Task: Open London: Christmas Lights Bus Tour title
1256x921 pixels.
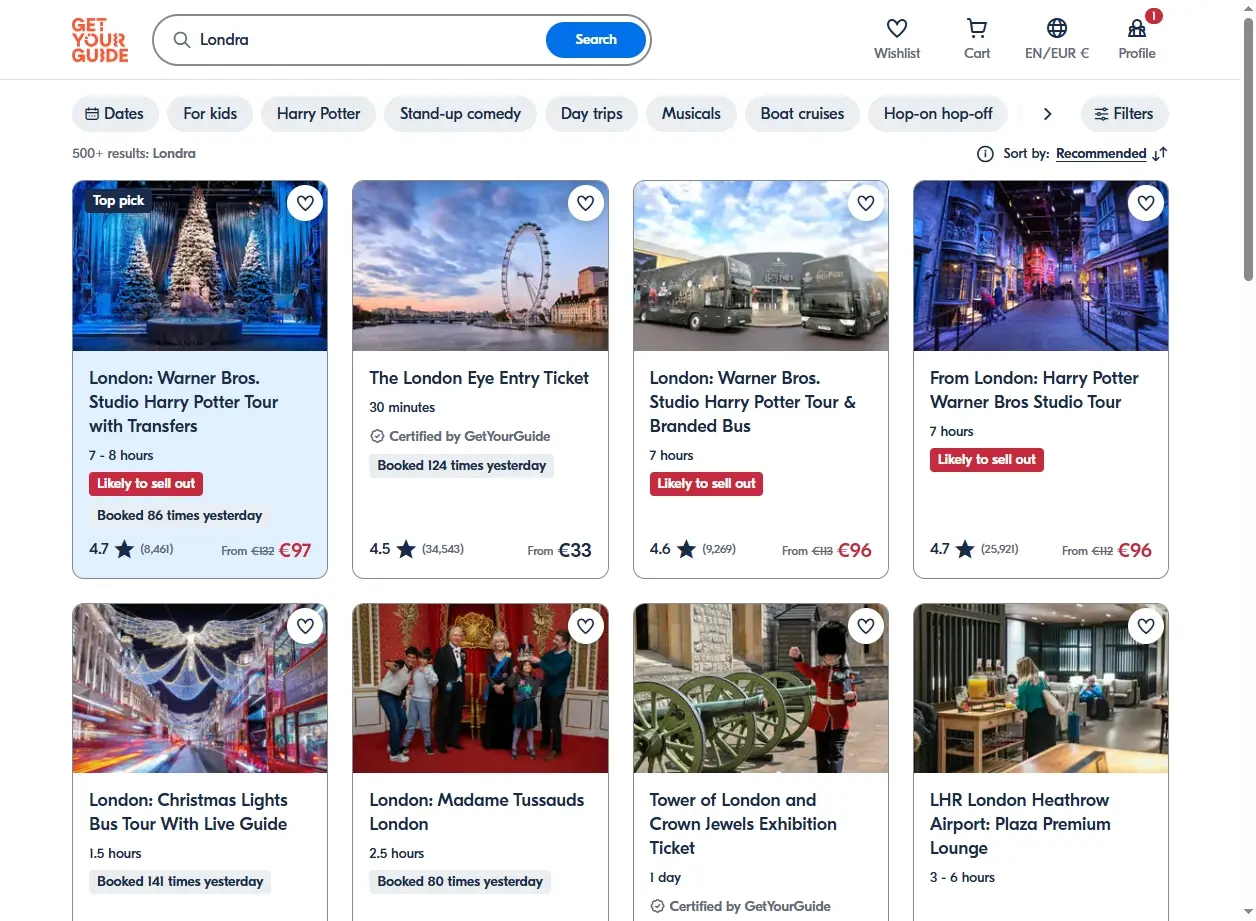Action: (x=188, y=812)
